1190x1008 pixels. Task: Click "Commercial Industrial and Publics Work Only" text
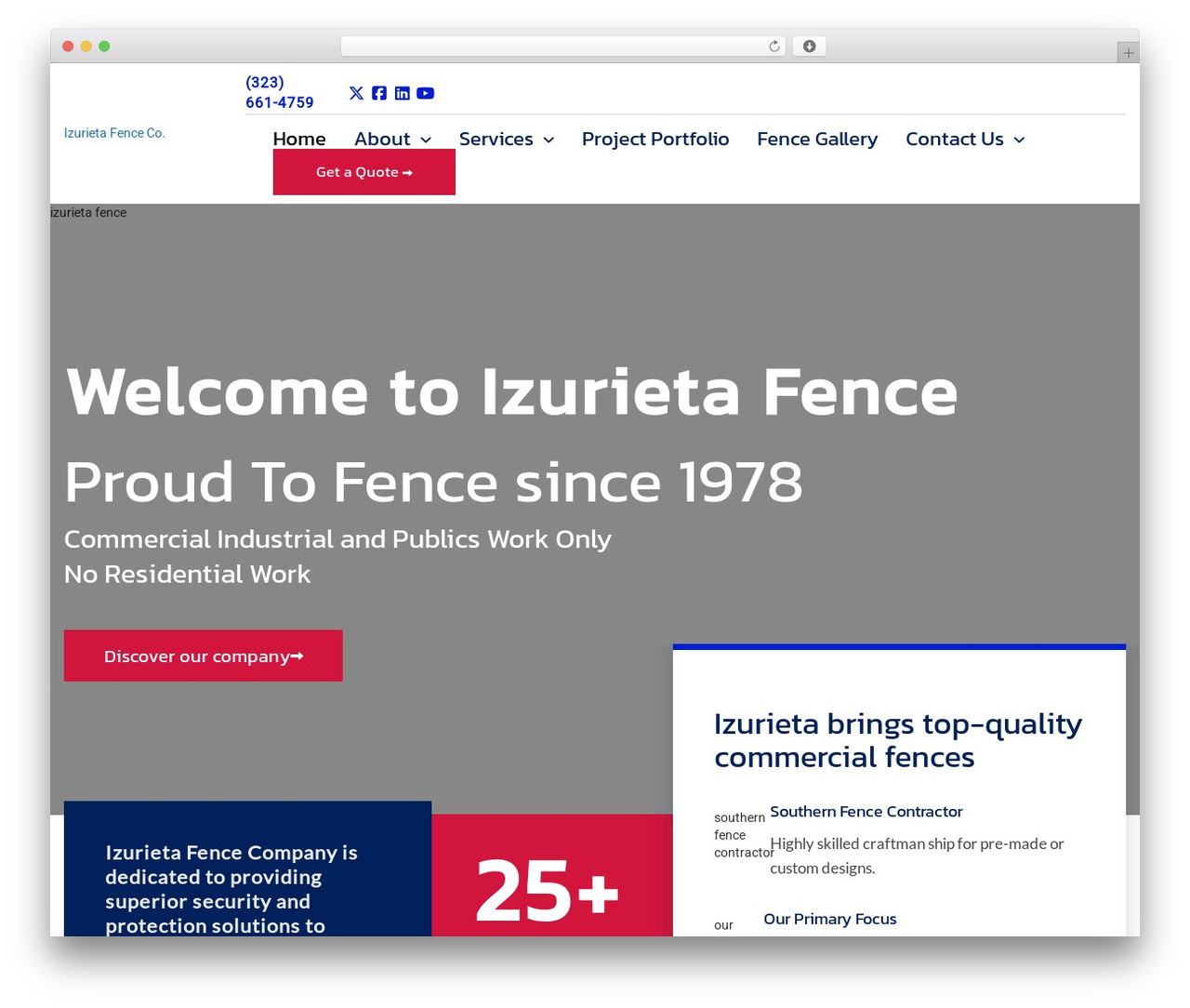pyautogui.click(x=337, y=539)
